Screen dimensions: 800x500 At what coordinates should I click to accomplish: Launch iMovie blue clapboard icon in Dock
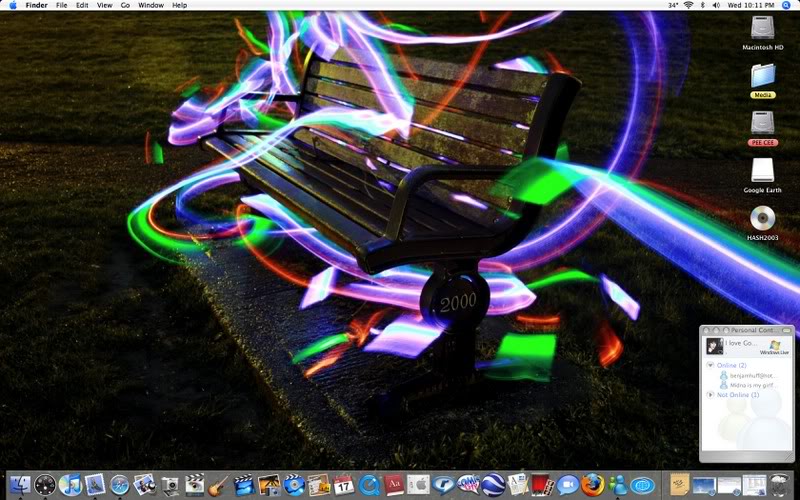click(244, 485)
